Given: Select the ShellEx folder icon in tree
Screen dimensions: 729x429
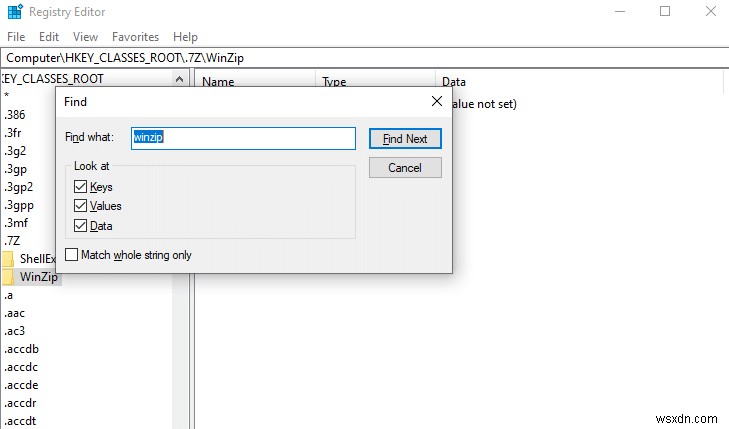Looking at the screenshot, I should [8, 259].
